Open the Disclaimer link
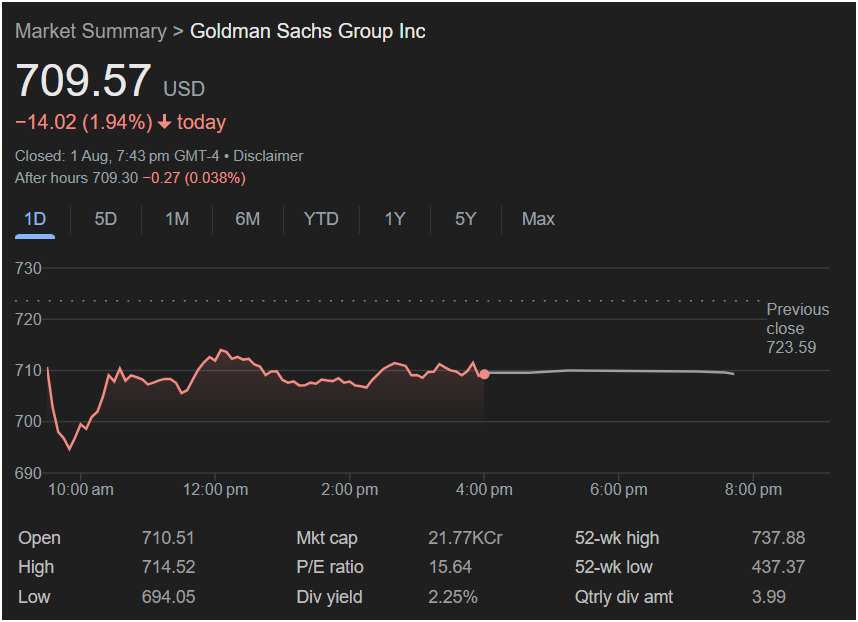 [x=268, y=156]
